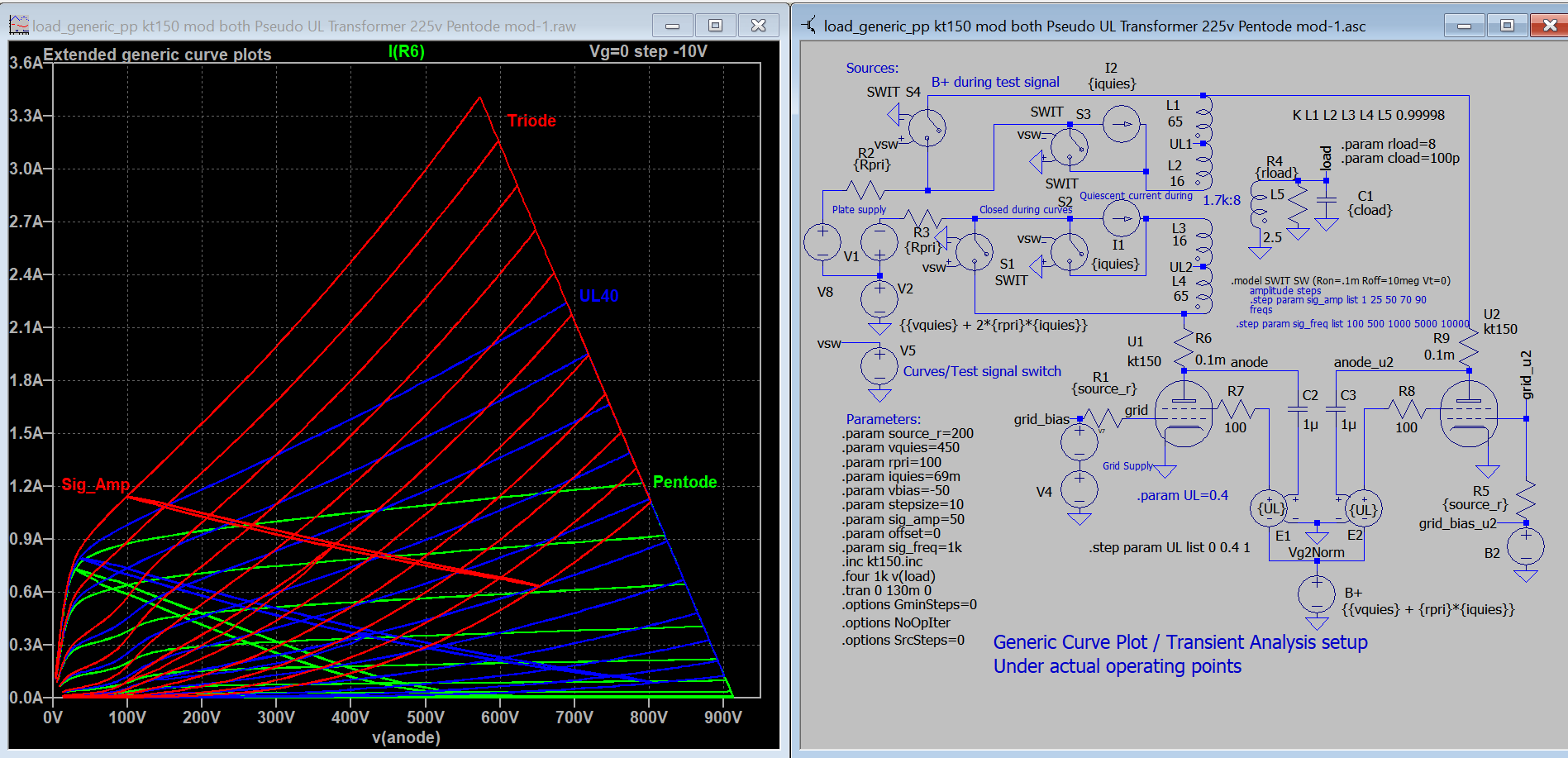This screenshot has width=1568, height=758.
Task: Click the 'Vg=0 step -10V' annotation
Action: 648,51
